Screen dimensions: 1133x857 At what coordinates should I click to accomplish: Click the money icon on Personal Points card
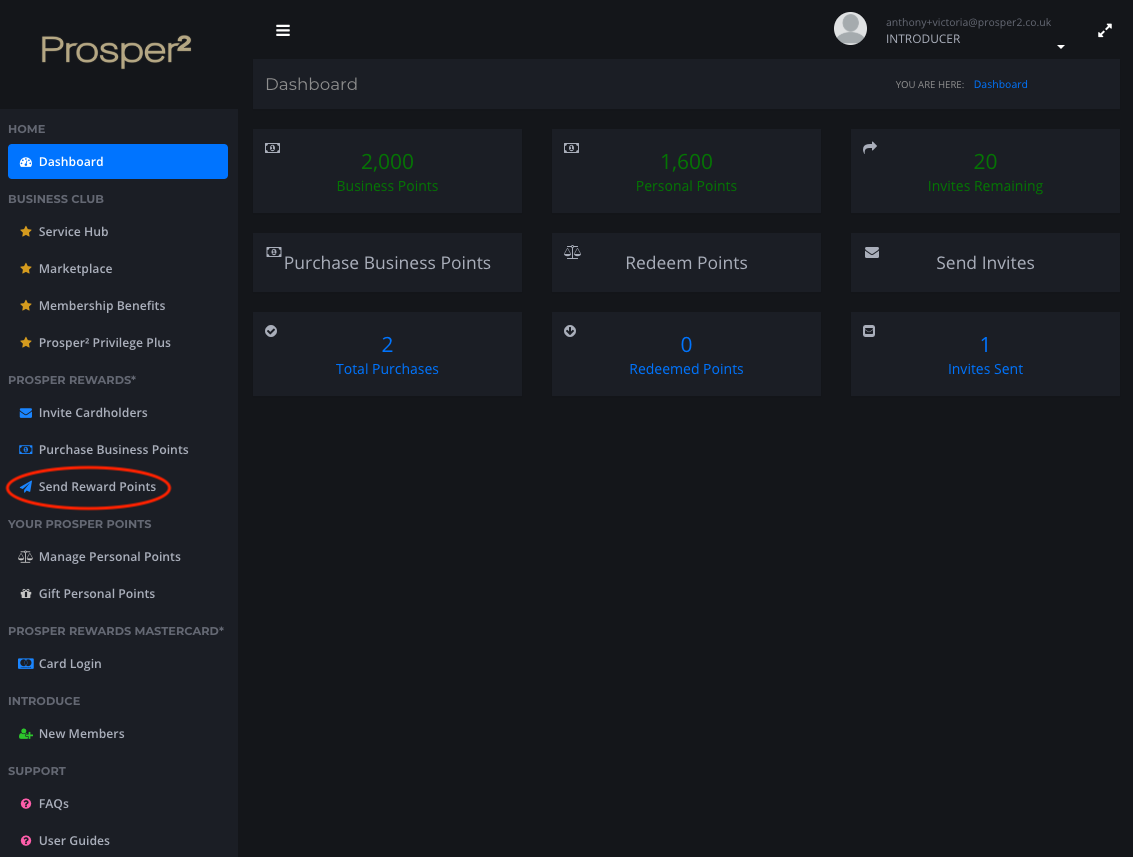(x=572, y=148)
